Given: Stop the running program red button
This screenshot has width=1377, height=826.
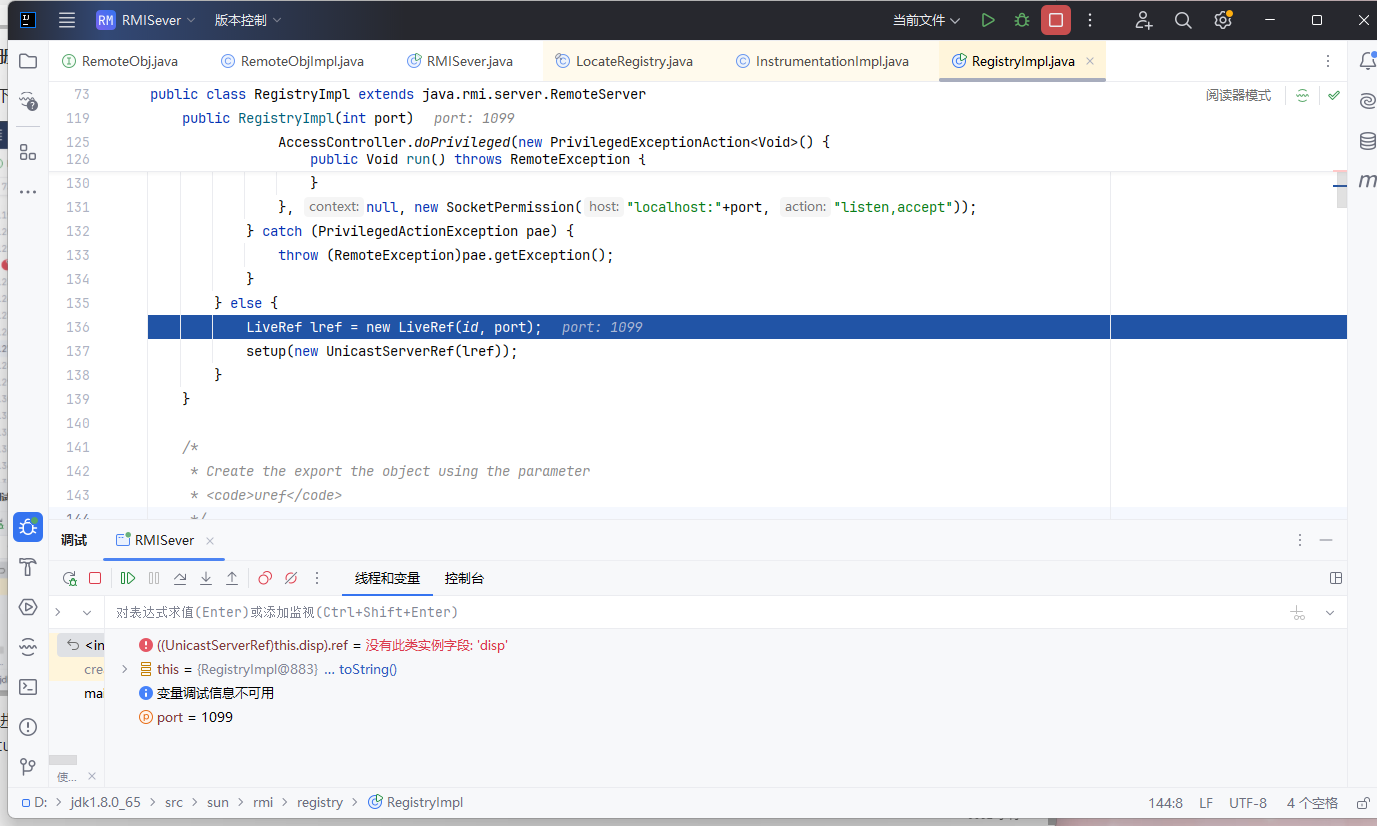Looking at the screenshot, I should coord(1055,20).
